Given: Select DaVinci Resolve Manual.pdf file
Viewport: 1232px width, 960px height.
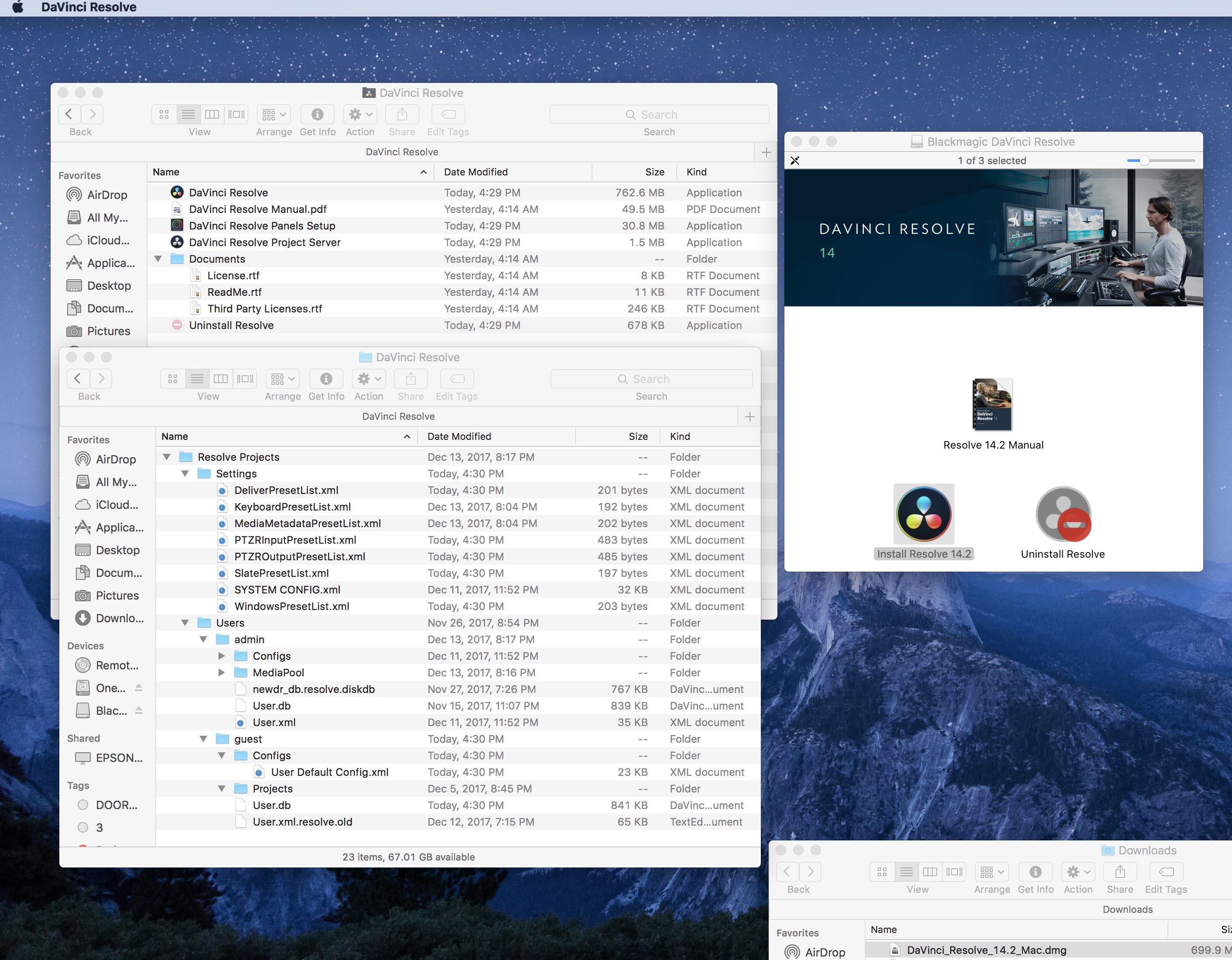Looking at the screenshot, I should 462,209.
